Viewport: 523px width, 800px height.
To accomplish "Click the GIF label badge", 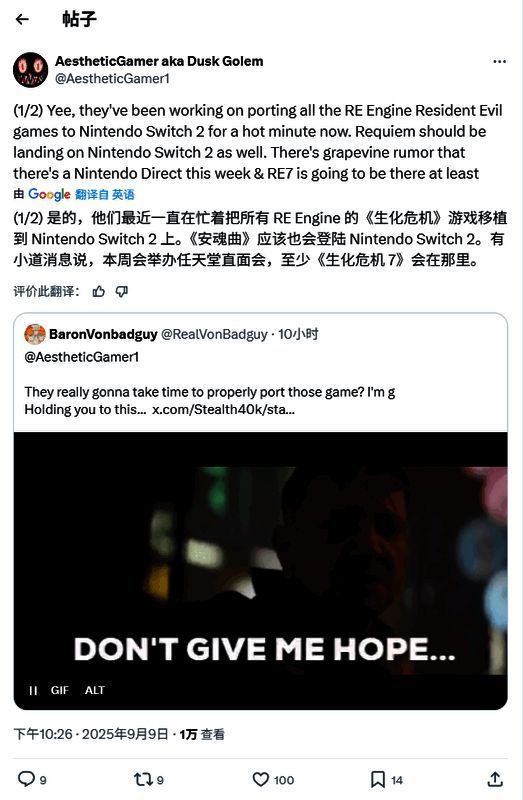I will pyautogui.click(x=60, y=690).
